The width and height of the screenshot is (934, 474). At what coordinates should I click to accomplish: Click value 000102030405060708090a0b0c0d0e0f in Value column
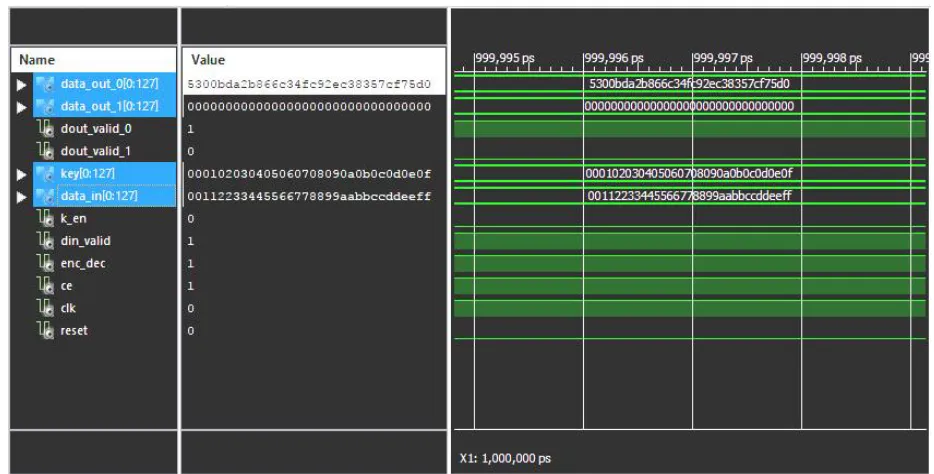pos(309,174)
